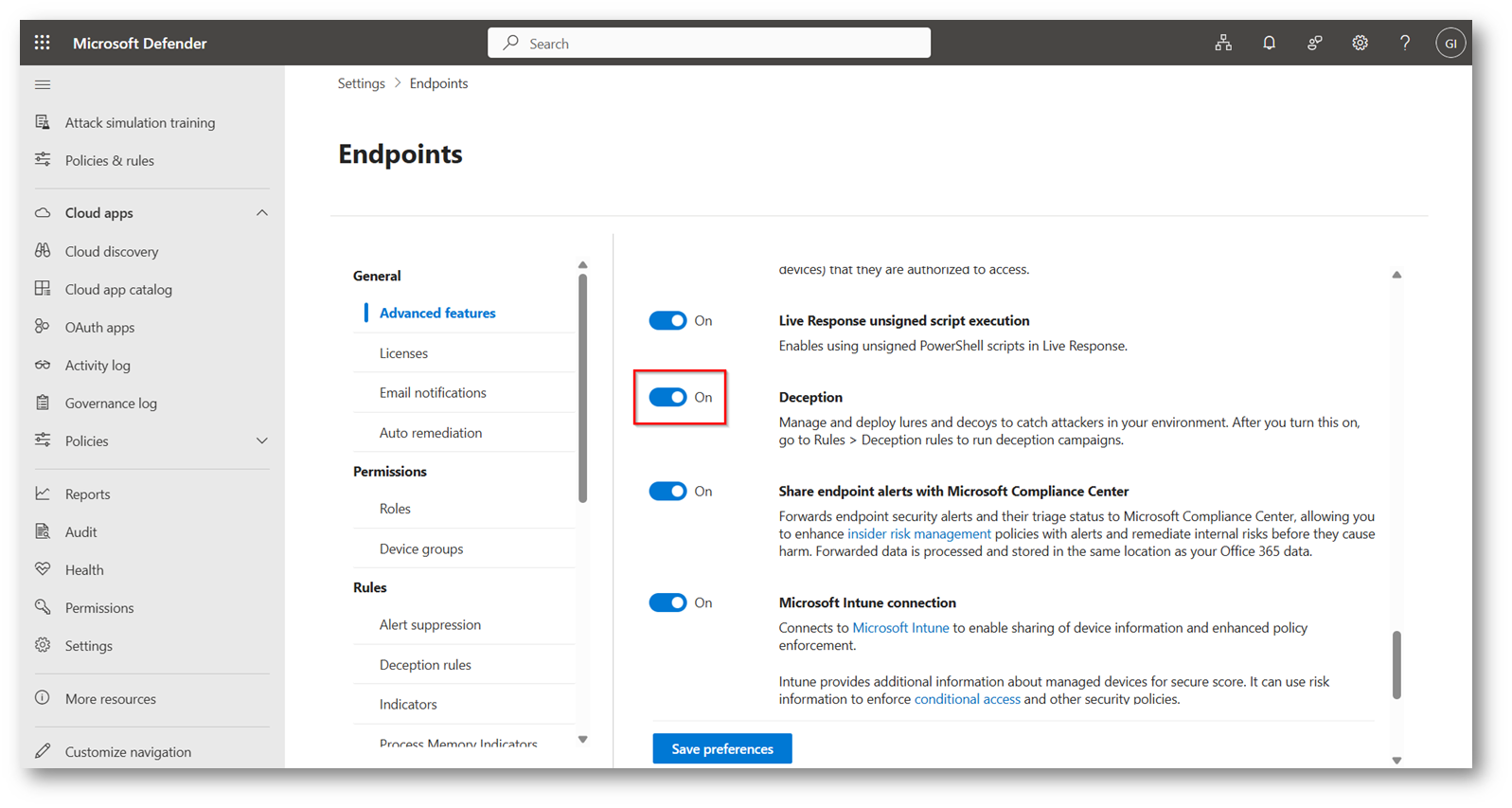This screenshot has height=808, width=1512.
Task: Click the Customize navigation pencil icon
Action: tap(43, 751)
